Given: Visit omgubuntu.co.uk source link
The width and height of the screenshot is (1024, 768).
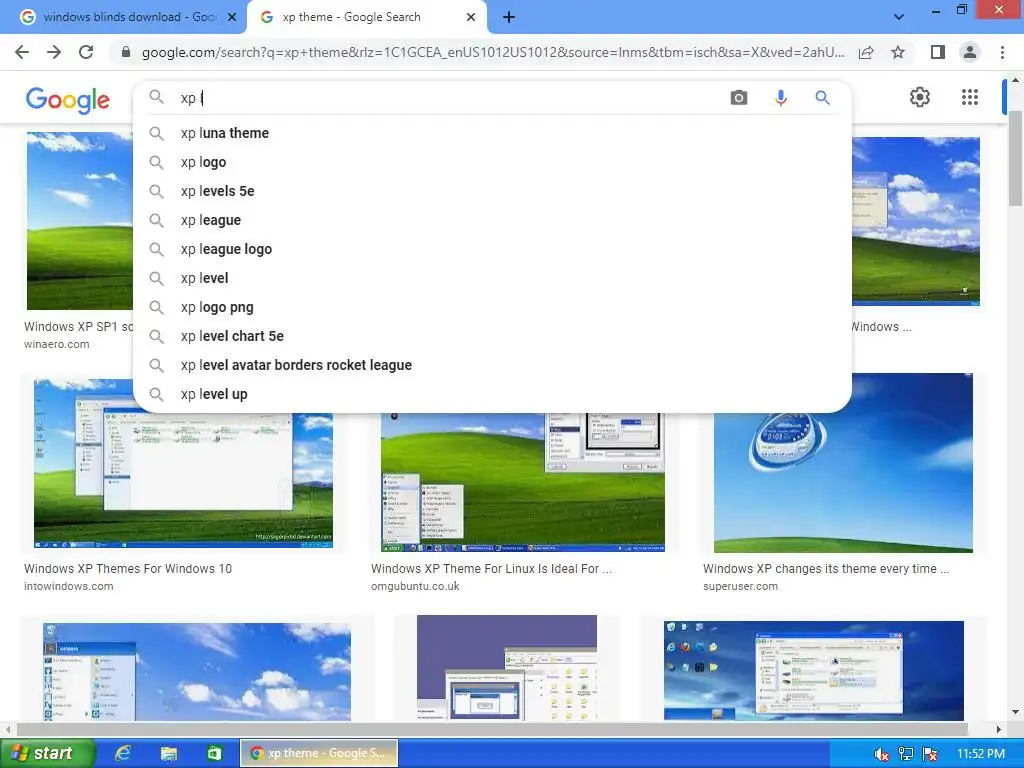Looking at the screenshot, I should [415, 586].
